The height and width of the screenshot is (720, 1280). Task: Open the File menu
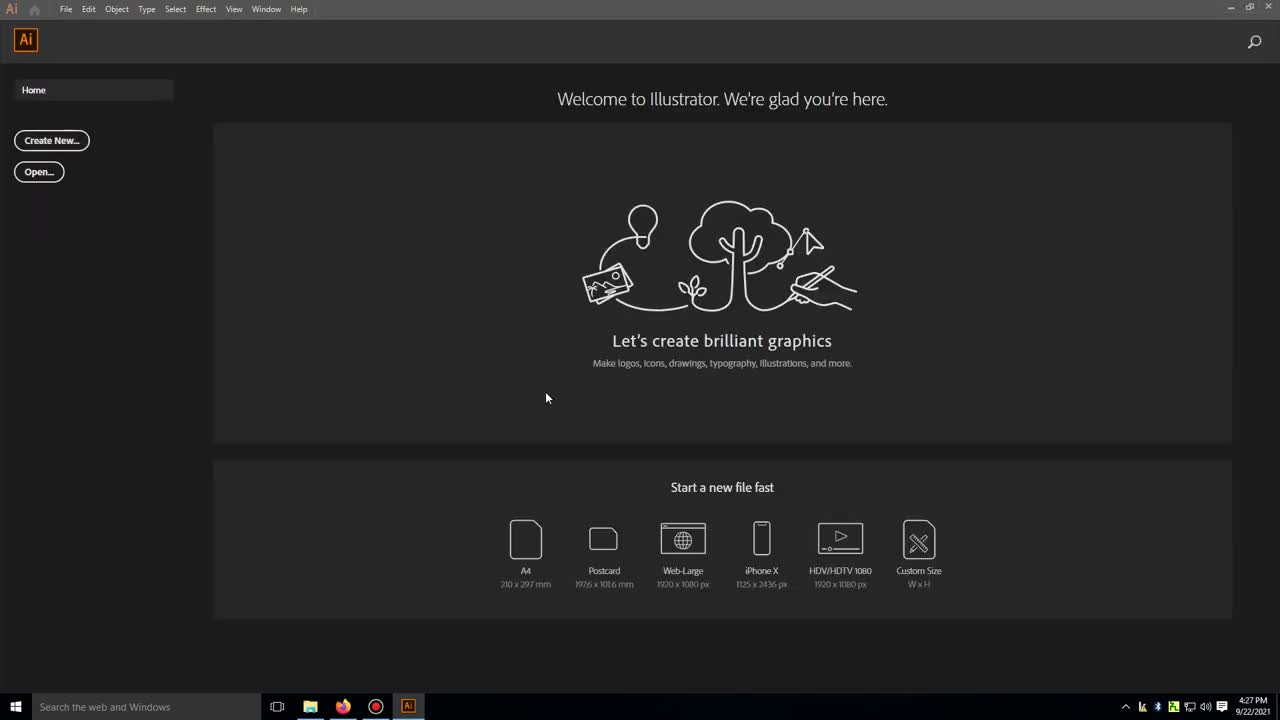(66, 9)
